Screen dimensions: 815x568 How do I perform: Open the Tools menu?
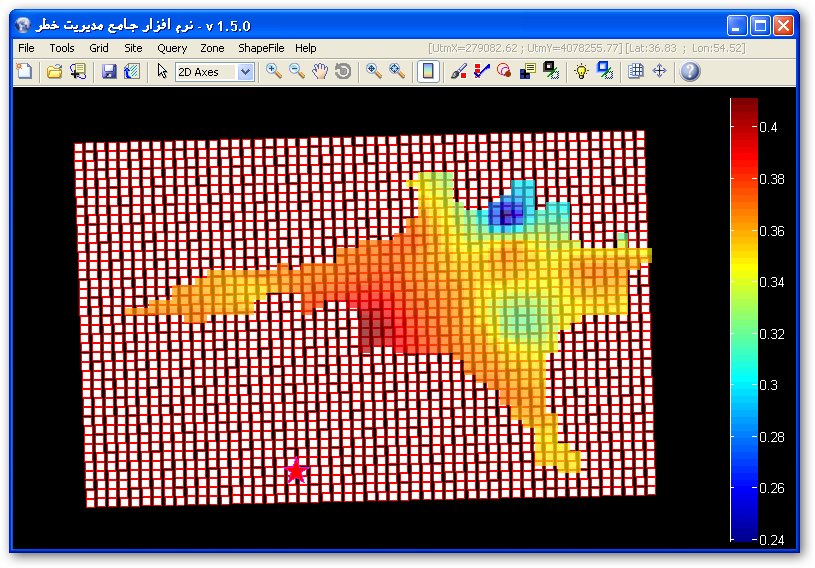tap(62, 48)
